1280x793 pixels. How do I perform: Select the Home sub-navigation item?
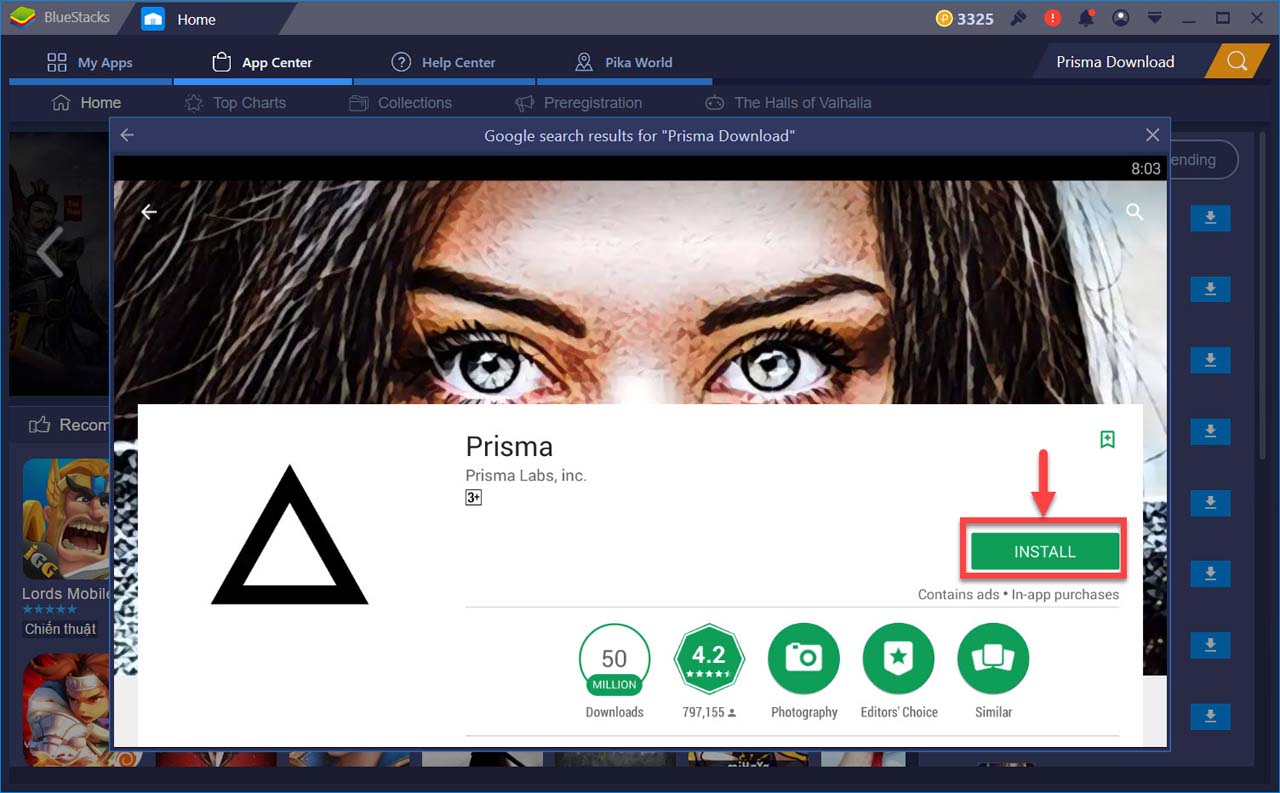[x=86, y=102]
